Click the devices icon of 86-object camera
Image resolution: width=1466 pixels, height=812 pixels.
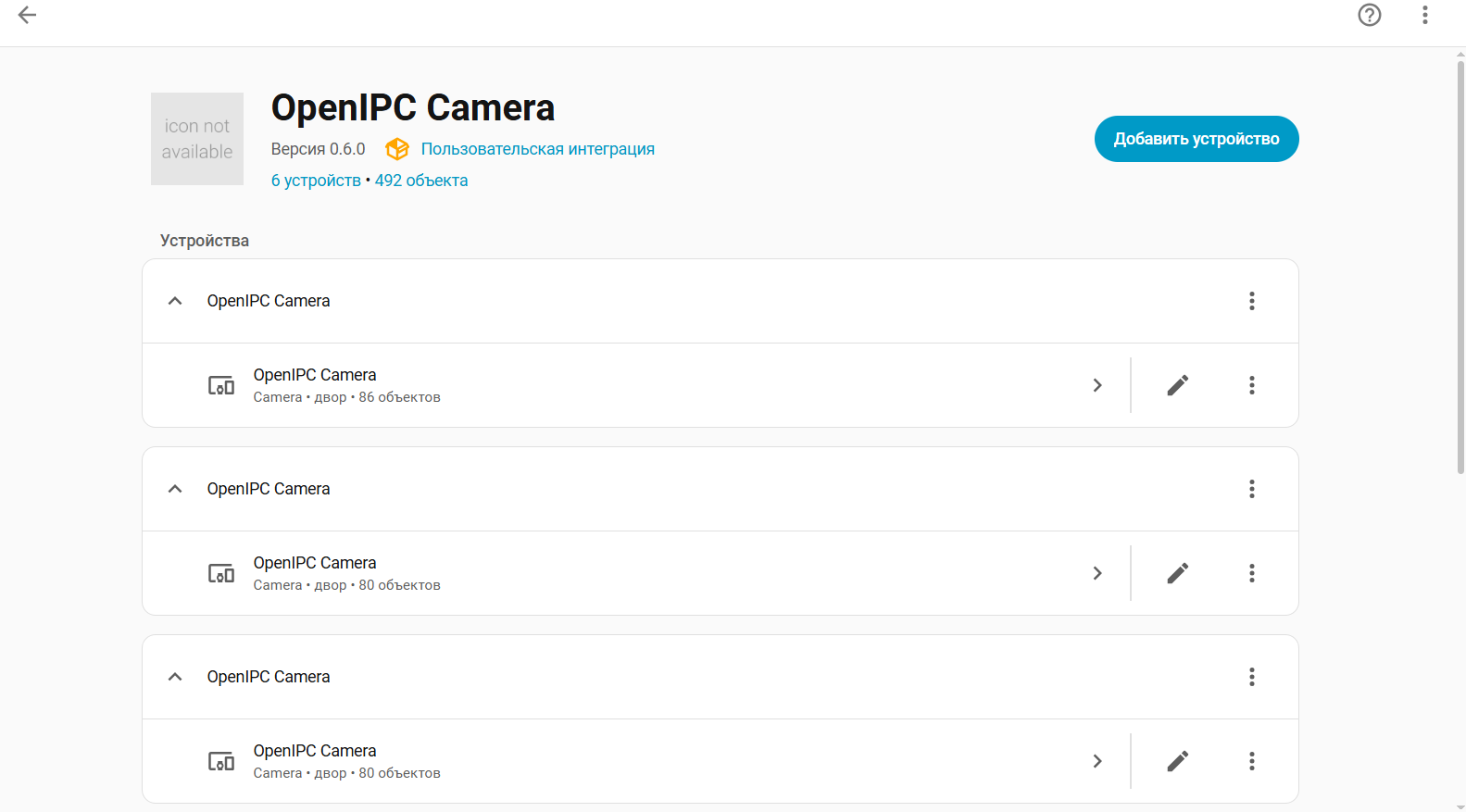[x=221, y=385]
